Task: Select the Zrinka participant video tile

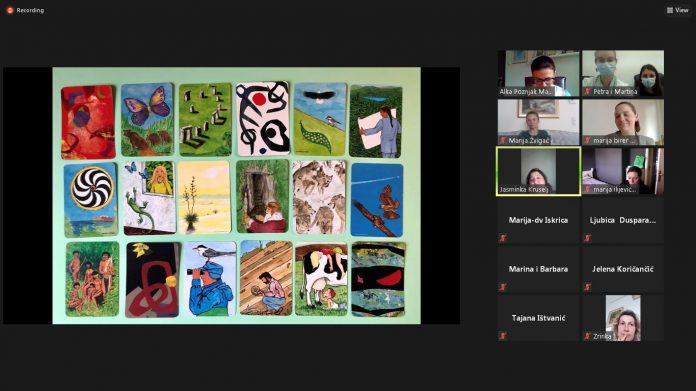Action: [623, 318]
